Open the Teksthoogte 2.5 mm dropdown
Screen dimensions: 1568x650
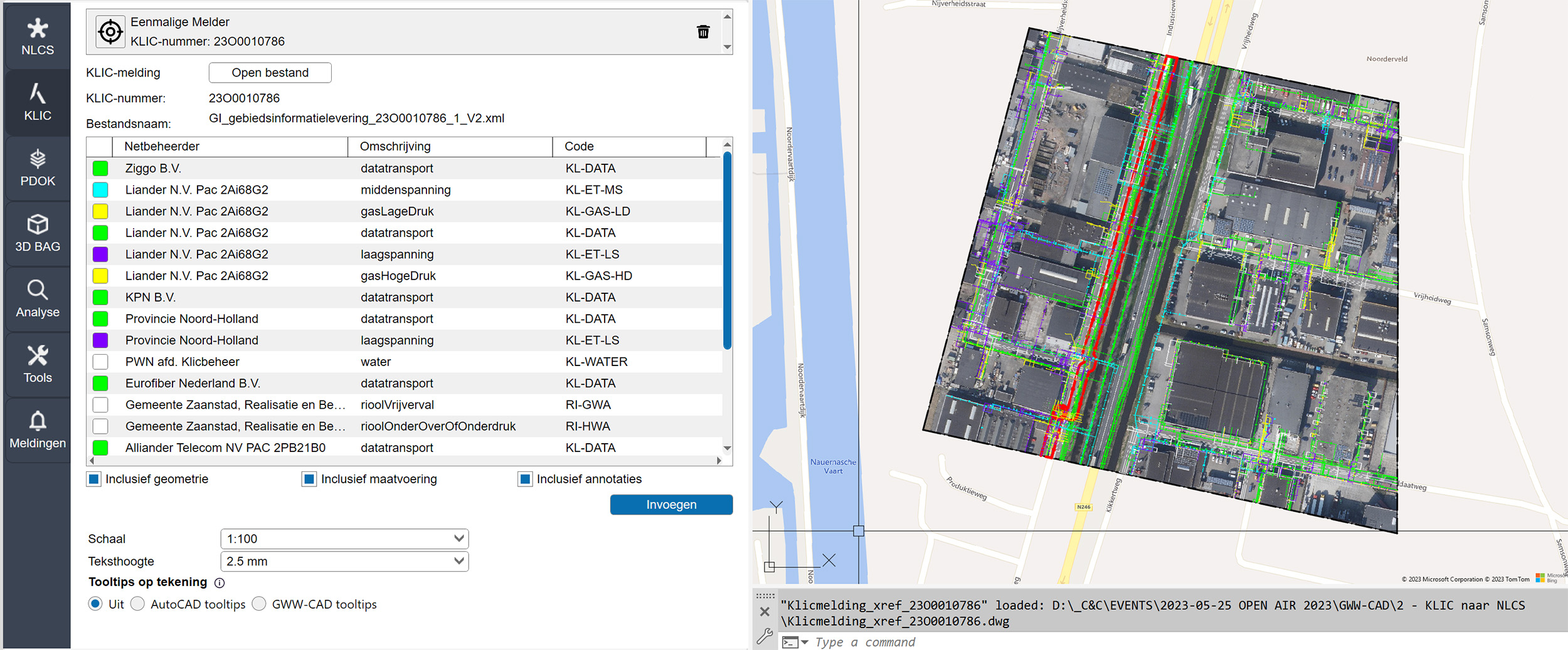click(344, 561)
